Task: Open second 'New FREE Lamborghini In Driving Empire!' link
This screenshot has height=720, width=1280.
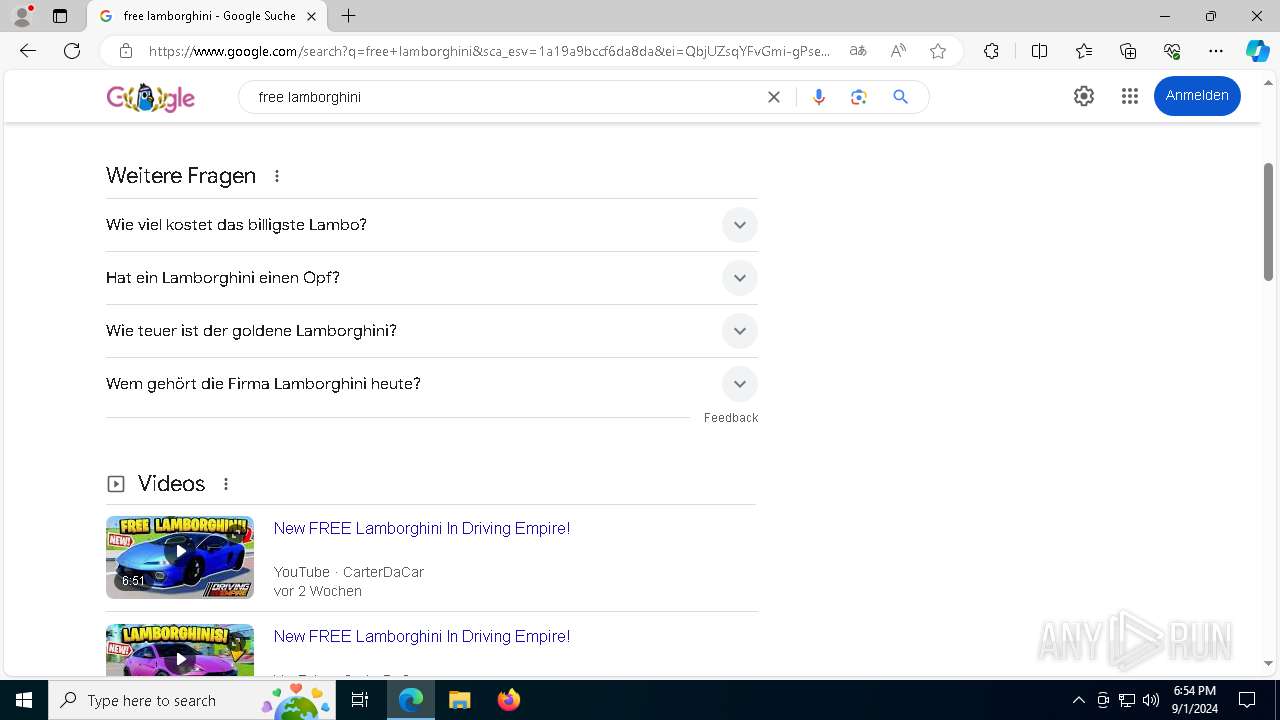Action: point(422,636)
